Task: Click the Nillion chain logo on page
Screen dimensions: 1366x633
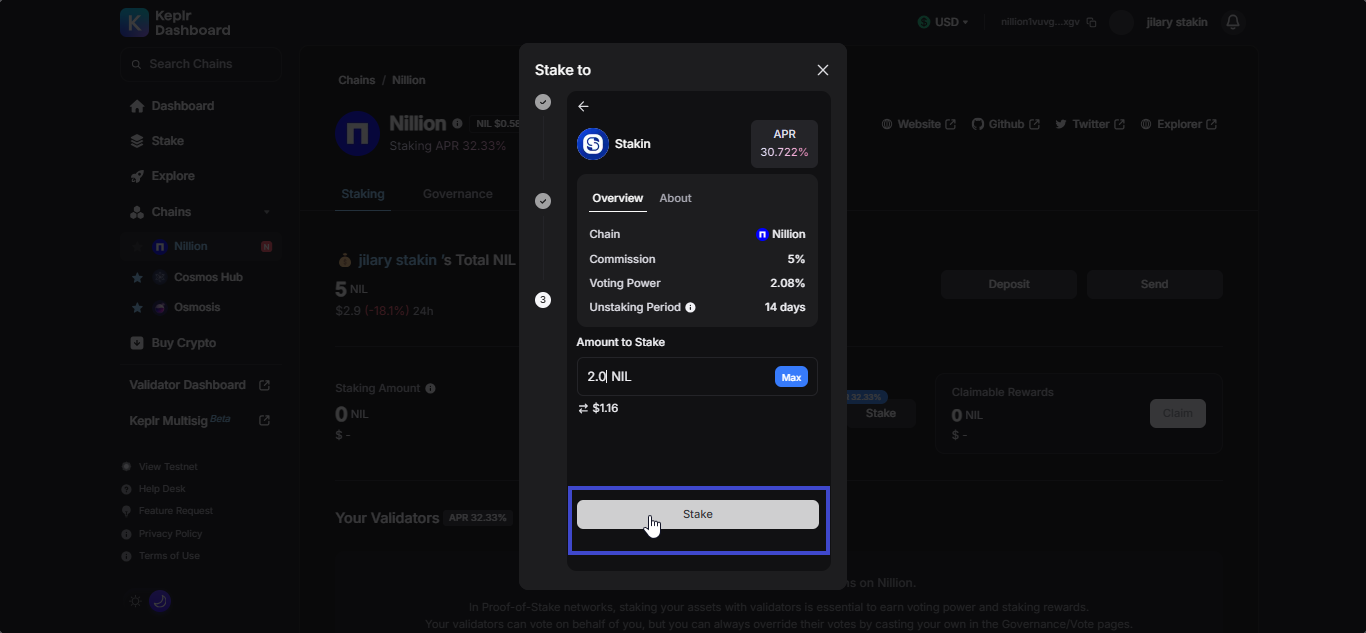Action: coord(357,134)
